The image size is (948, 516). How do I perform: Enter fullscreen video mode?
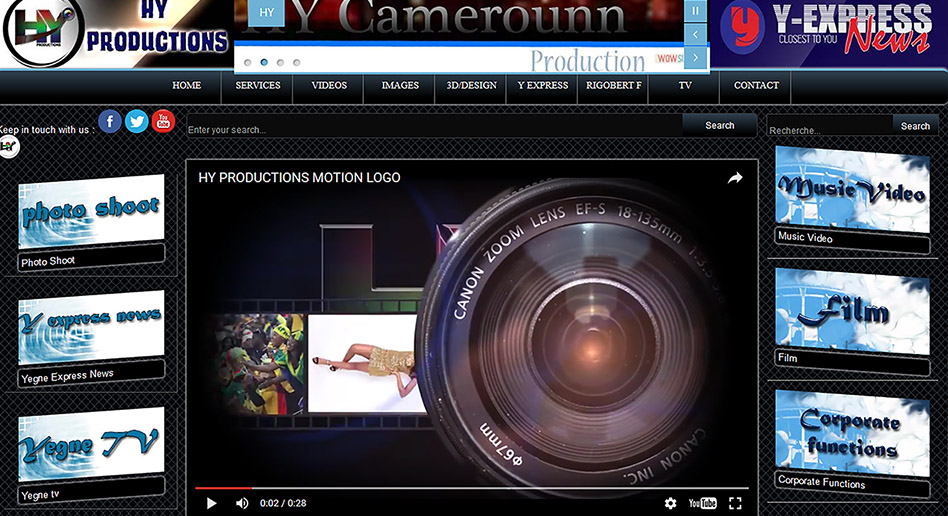tap(735, 503)
